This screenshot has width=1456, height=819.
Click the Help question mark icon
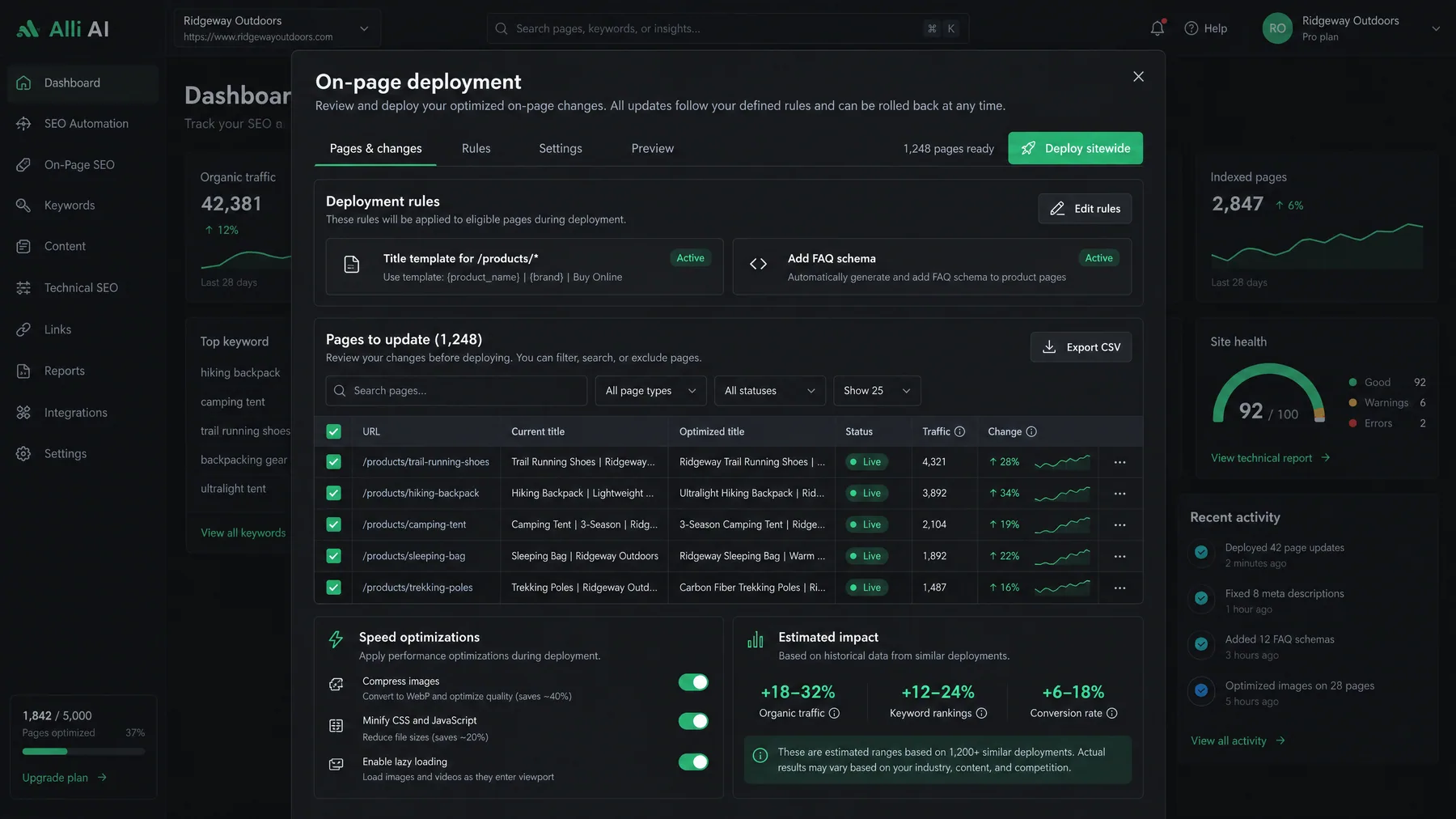tap(1191, 28)
